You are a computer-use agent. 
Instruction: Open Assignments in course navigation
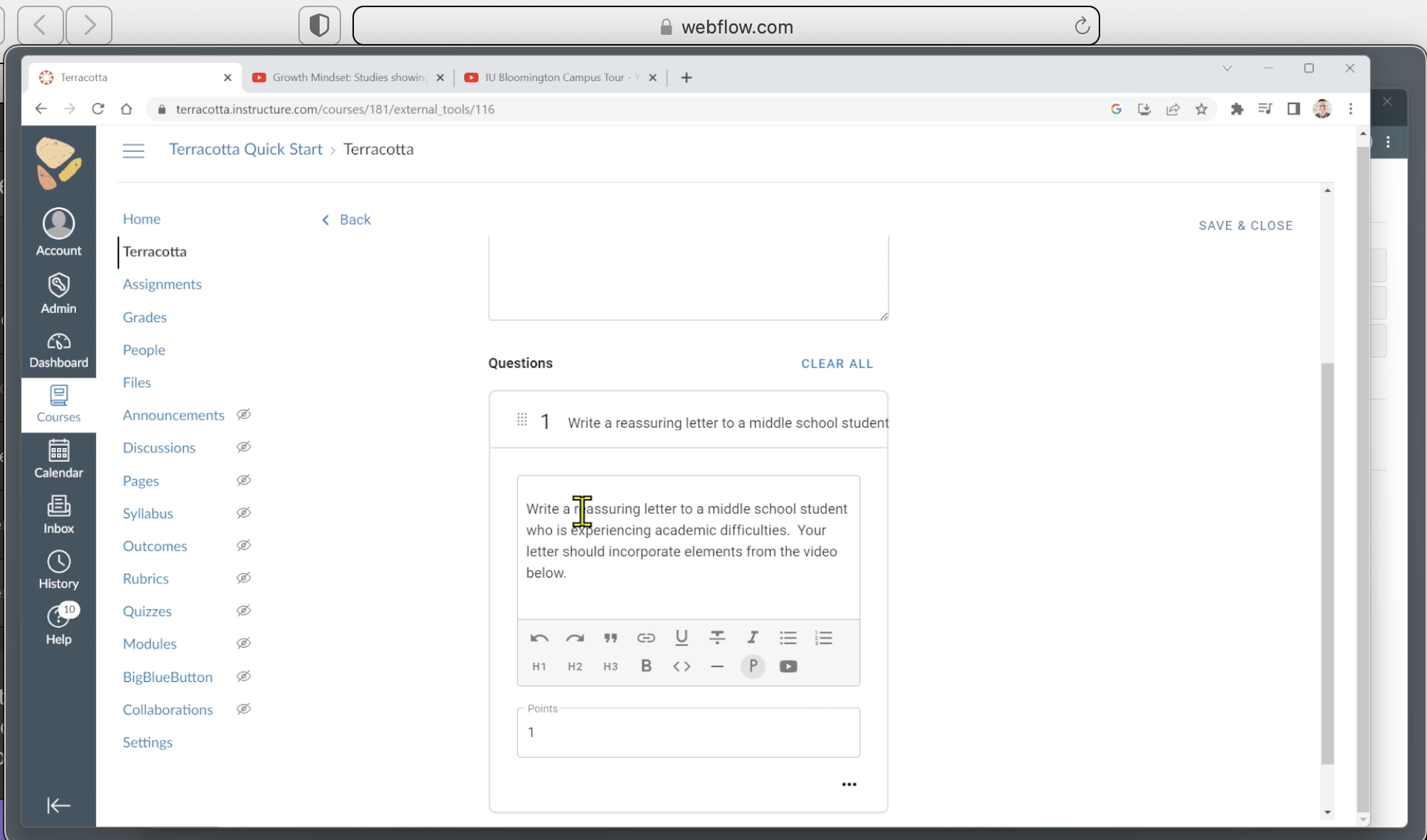162,284
